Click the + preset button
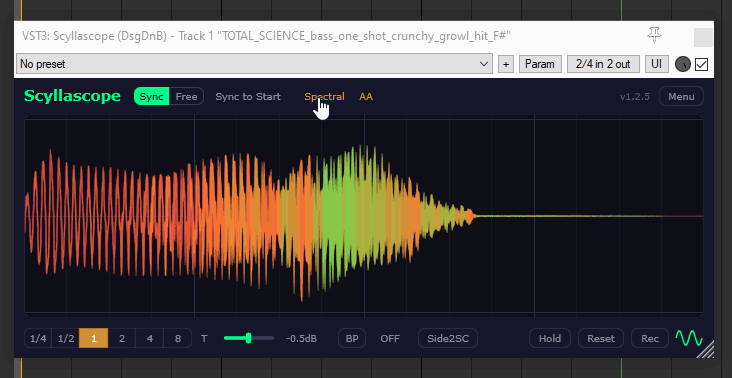The width and height of the screenshot is (732, 378). pos(506,64)
